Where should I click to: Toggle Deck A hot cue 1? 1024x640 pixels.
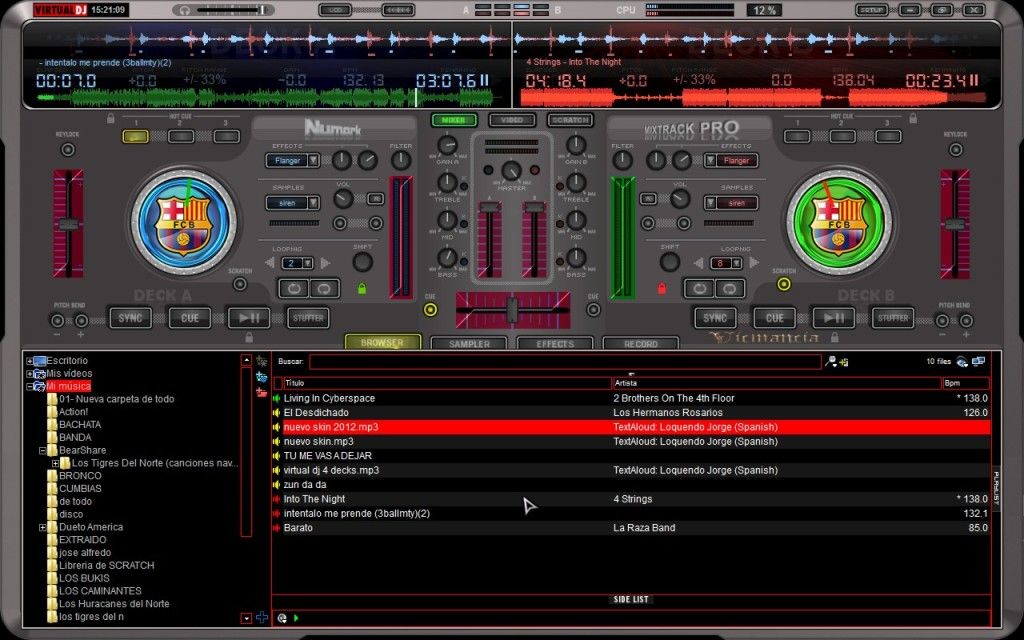[x=135, y=136]
